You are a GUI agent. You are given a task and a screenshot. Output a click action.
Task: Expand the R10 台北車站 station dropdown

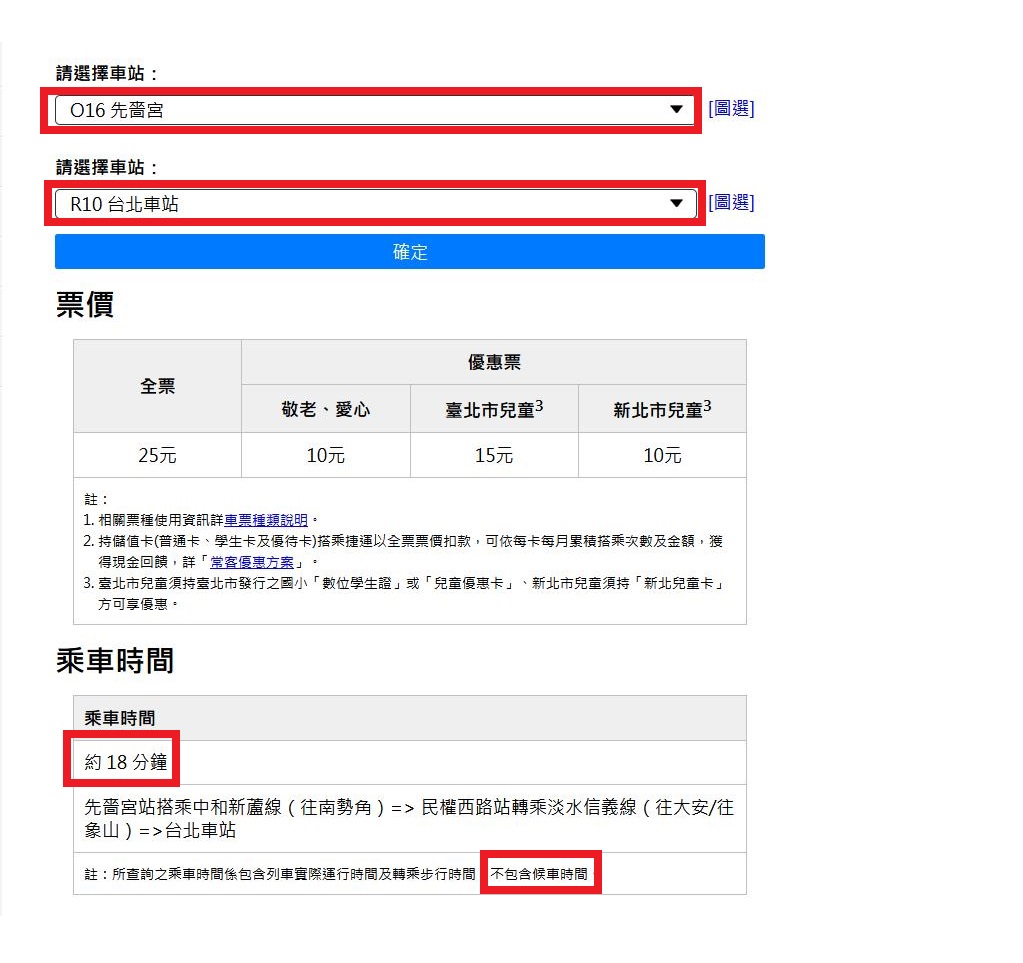click(x=374, y=204)
